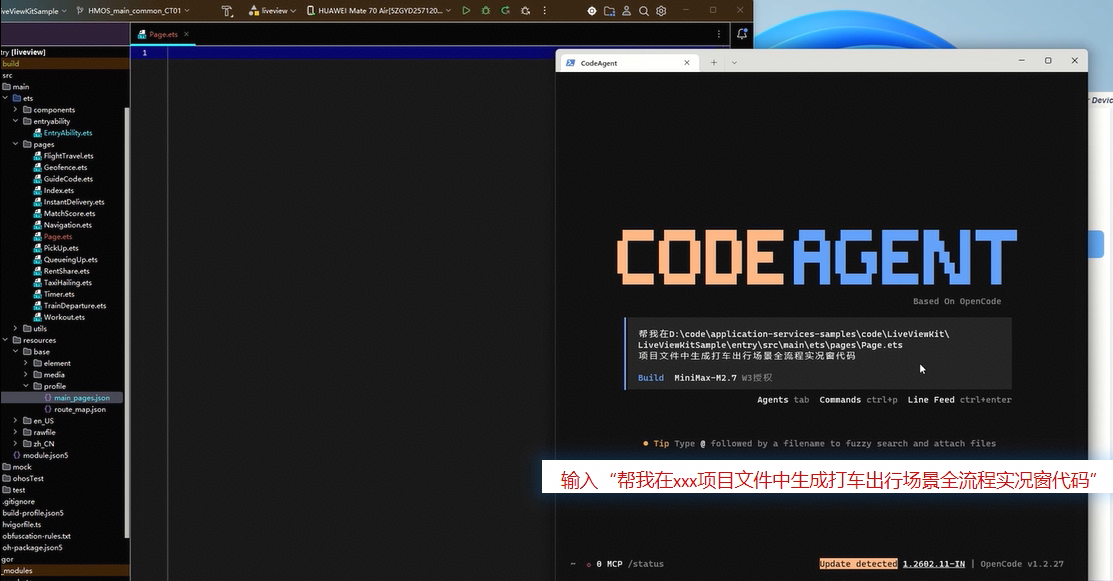The width and height of the screenshot is (1113, 581).
Task: Open the notifications bell
Action: click(742, 33)
